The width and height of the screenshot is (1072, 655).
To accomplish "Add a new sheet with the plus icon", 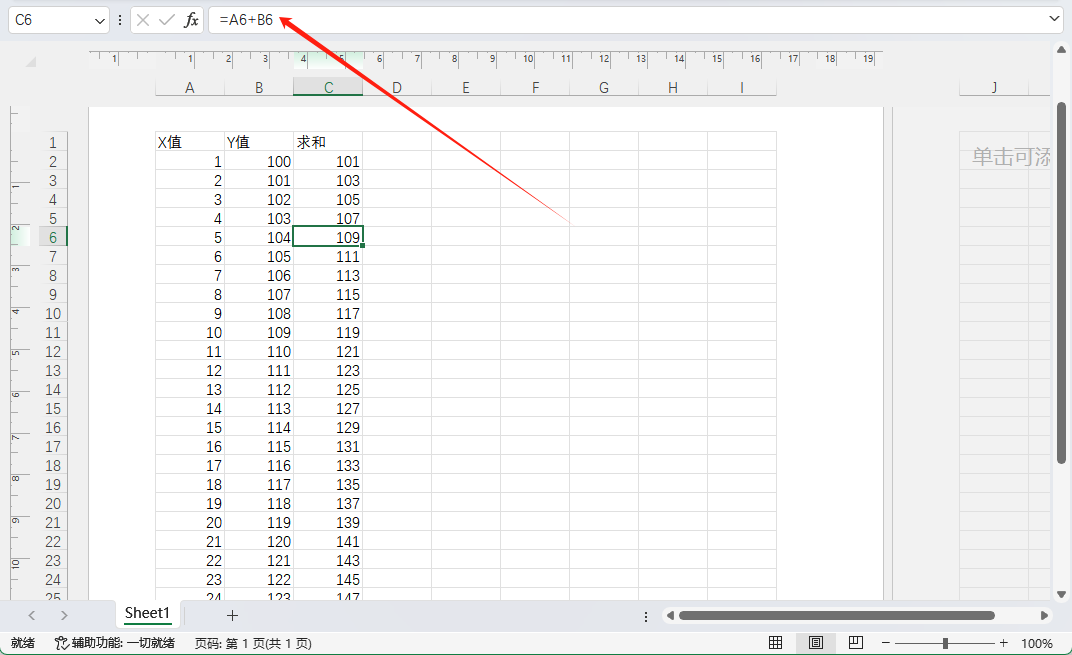I will coord(232,615).
